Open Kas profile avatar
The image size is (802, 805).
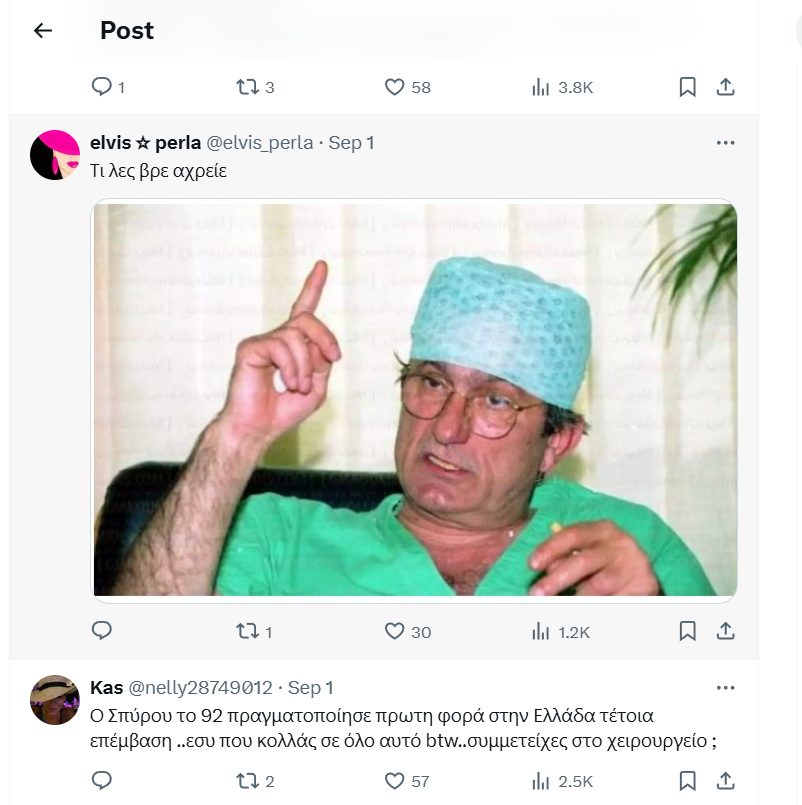[x=55, y=700]
